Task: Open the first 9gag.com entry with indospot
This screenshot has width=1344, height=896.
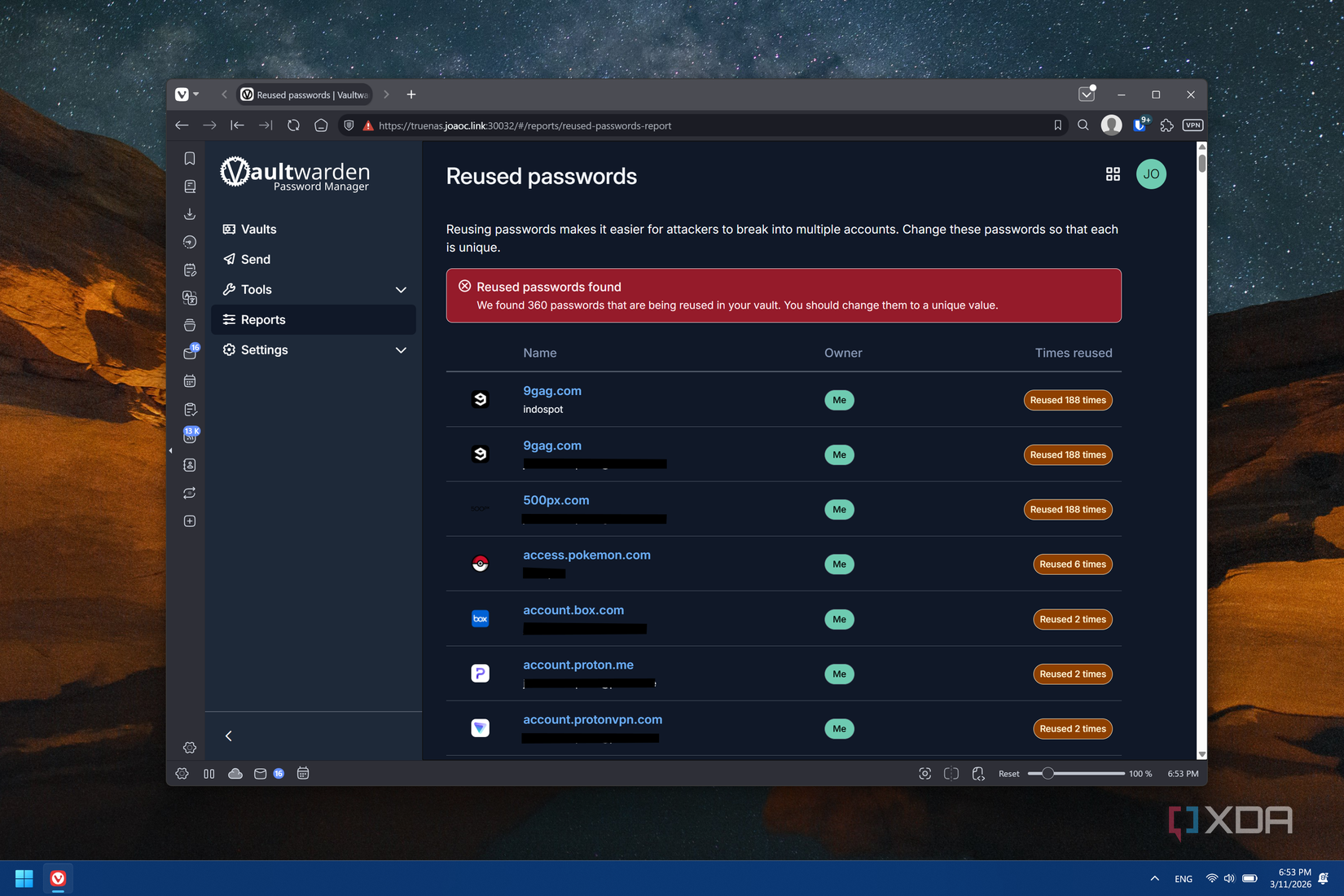Action: 552,391
